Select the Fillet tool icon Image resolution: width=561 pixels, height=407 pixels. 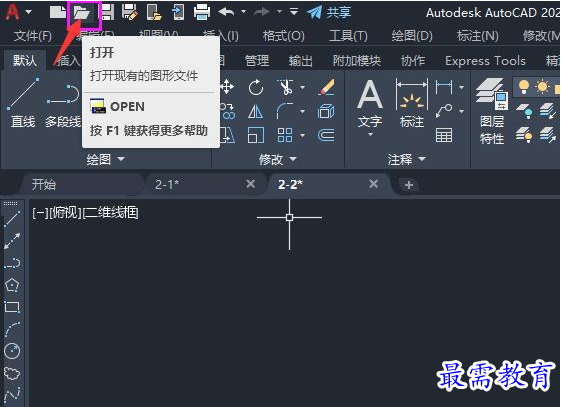click(x=285, y=111)
